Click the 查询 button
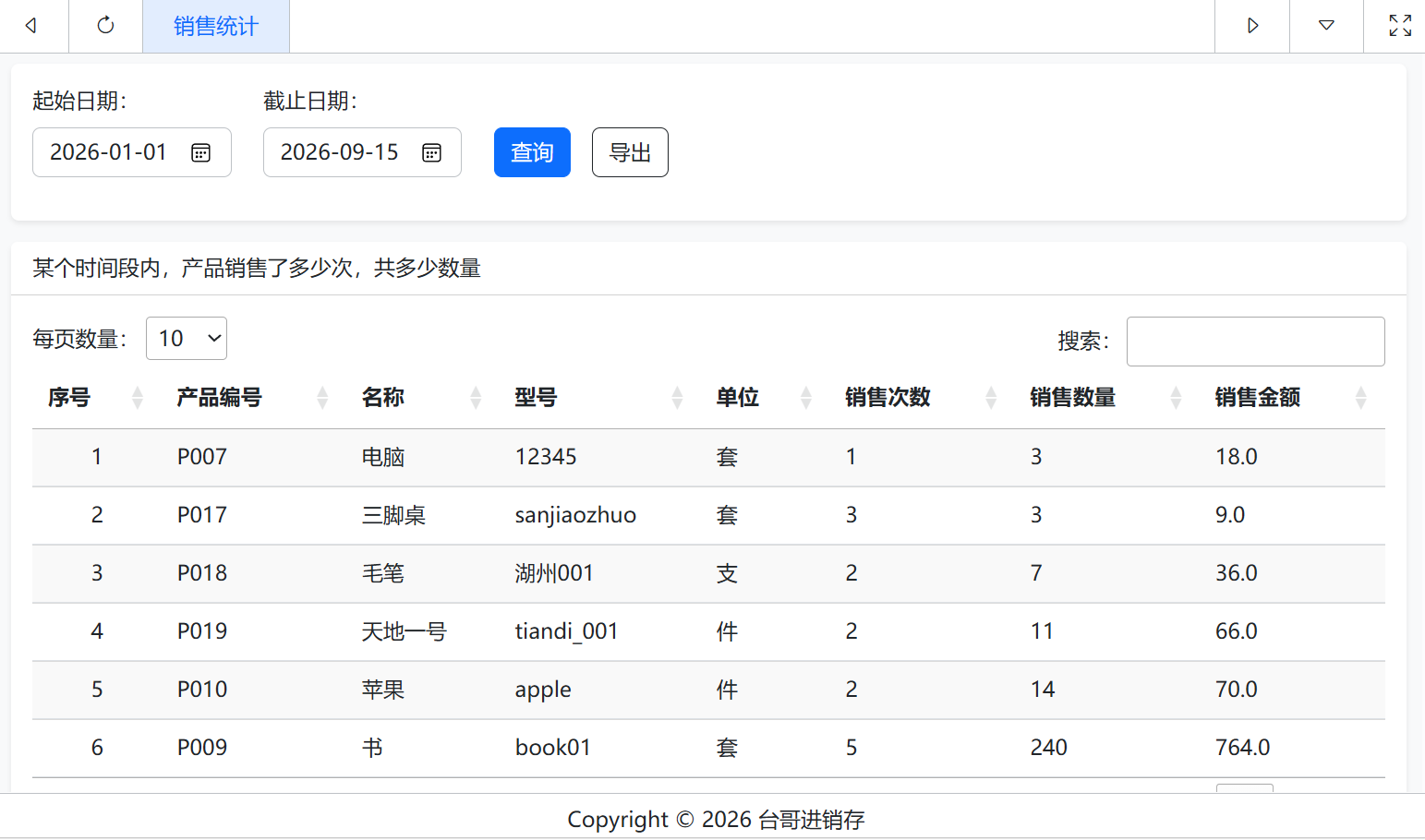1425x840 pixels. pos(532,152)
